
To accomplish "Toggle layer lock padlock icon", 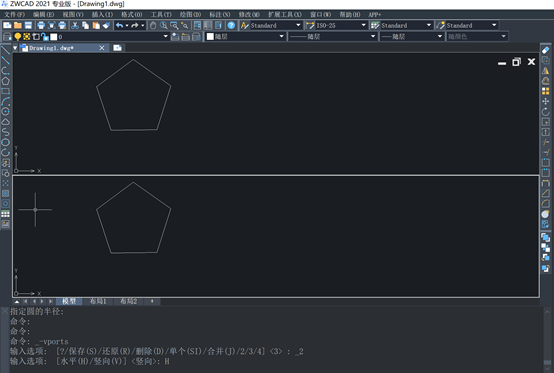I will coord(45,37).
